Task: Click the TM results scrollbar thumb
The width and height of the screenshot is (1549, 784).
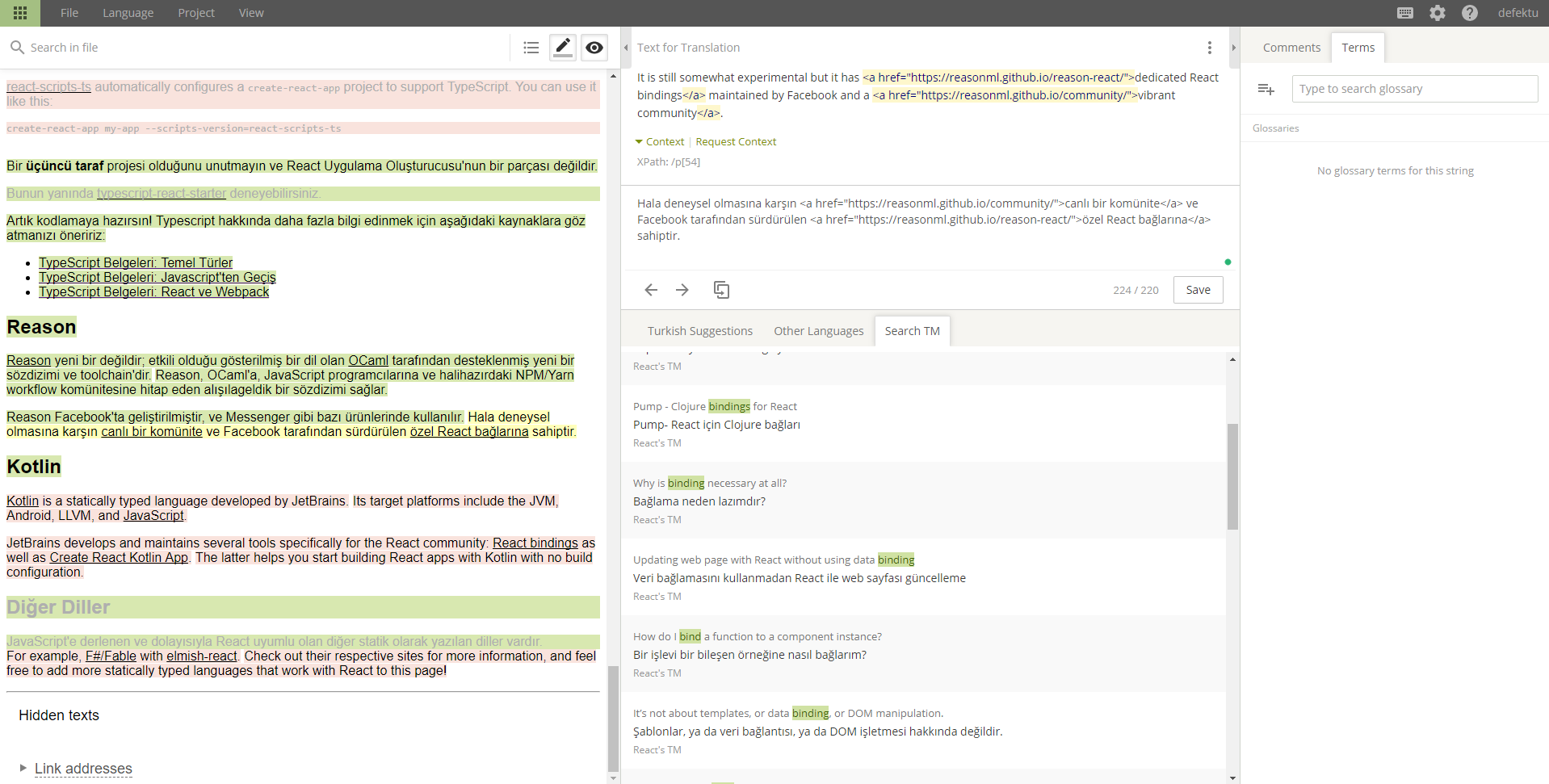Action: 1232,476
